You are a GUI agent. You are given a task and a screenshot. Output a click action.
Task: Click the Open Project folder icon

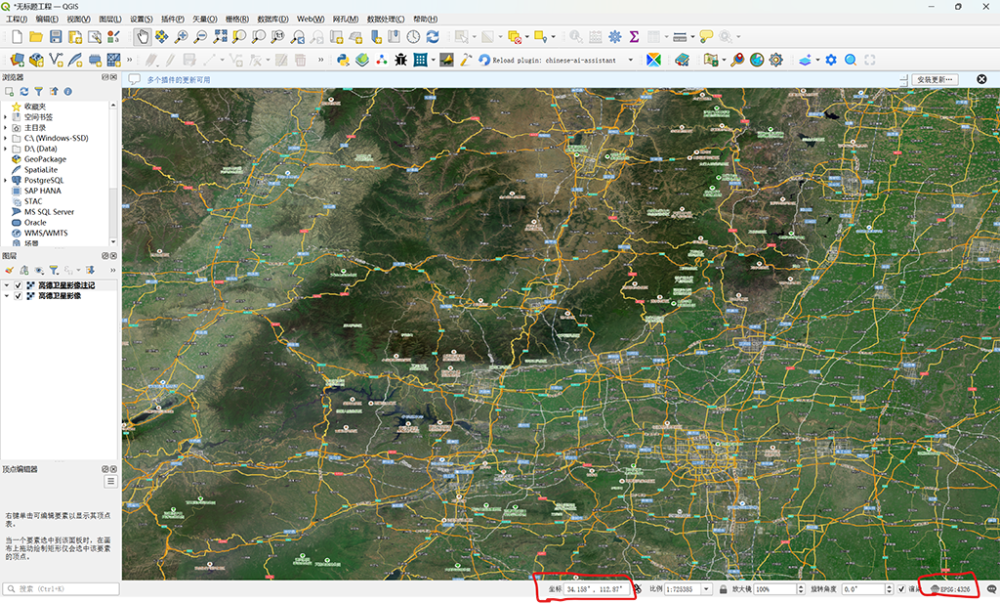pyautogui.click(x=35, y=37)
